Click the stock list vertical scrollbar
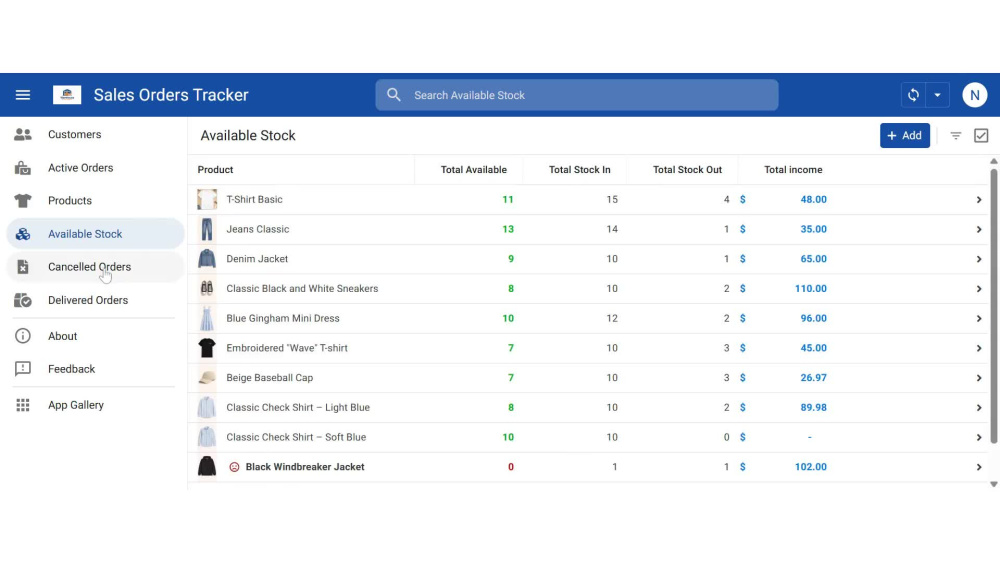Screen dimensions: 1000x563 click(994, 306)
